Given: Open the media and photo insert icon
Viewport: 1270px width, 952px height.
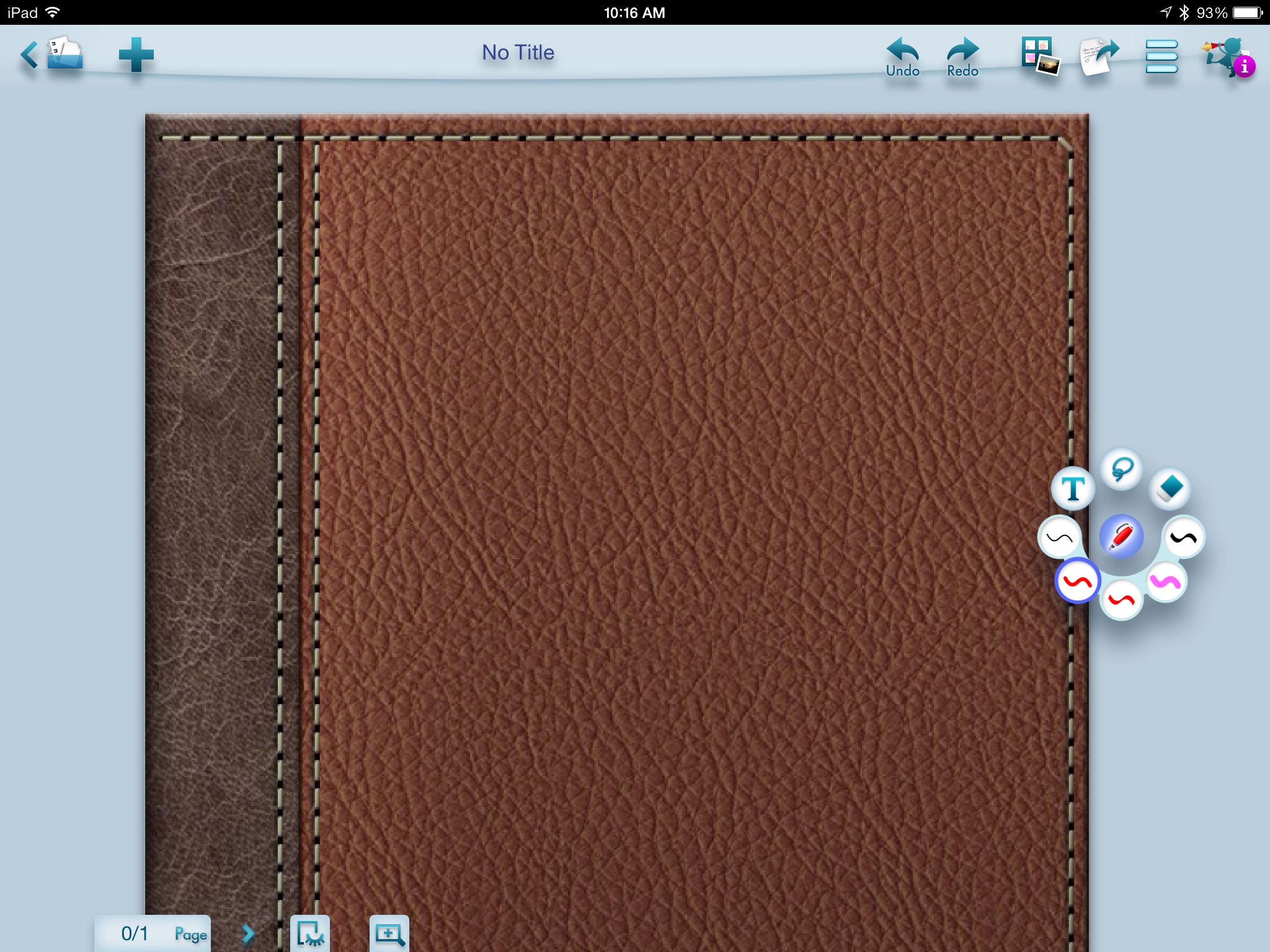Looking at the screenshot, I should click(x=1040, y=56).
